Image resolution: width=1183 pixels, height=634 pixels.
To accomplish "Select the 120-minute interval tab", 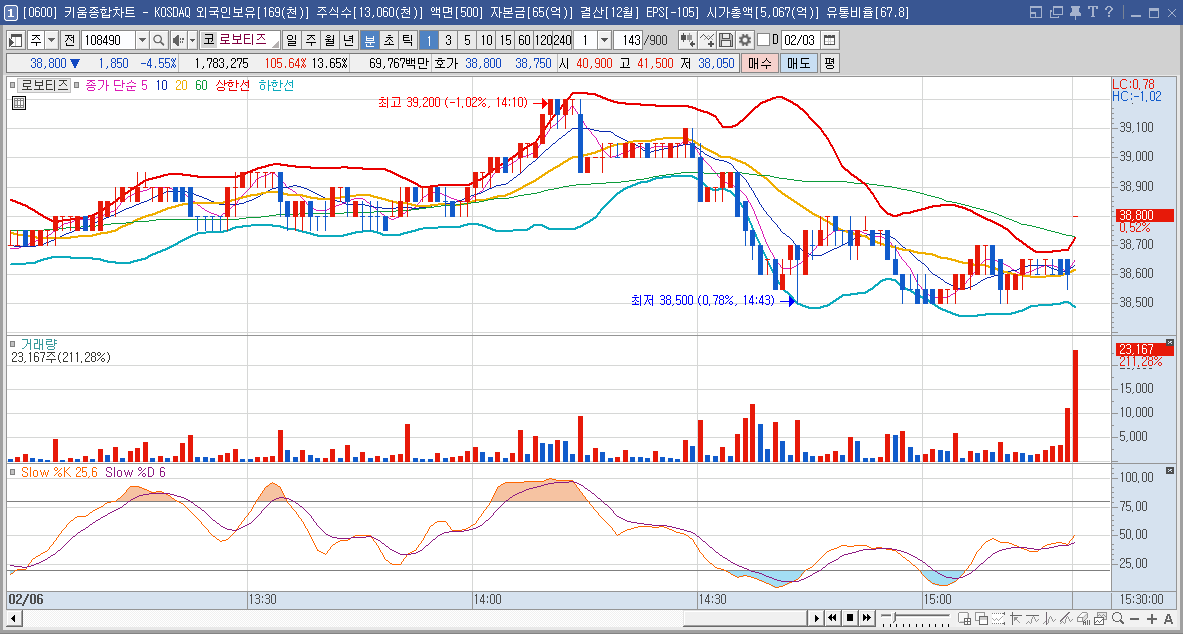I will [543, 40].
